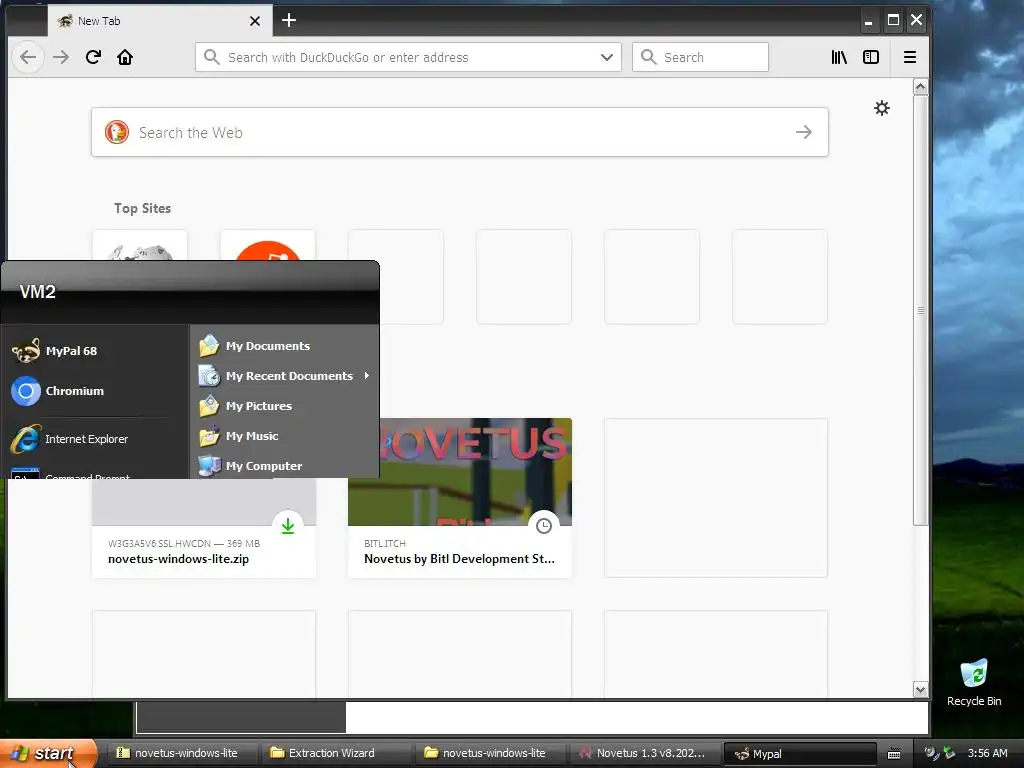Expand My Recent Documents submenu

pyautogui.click(x=284, y=376)
